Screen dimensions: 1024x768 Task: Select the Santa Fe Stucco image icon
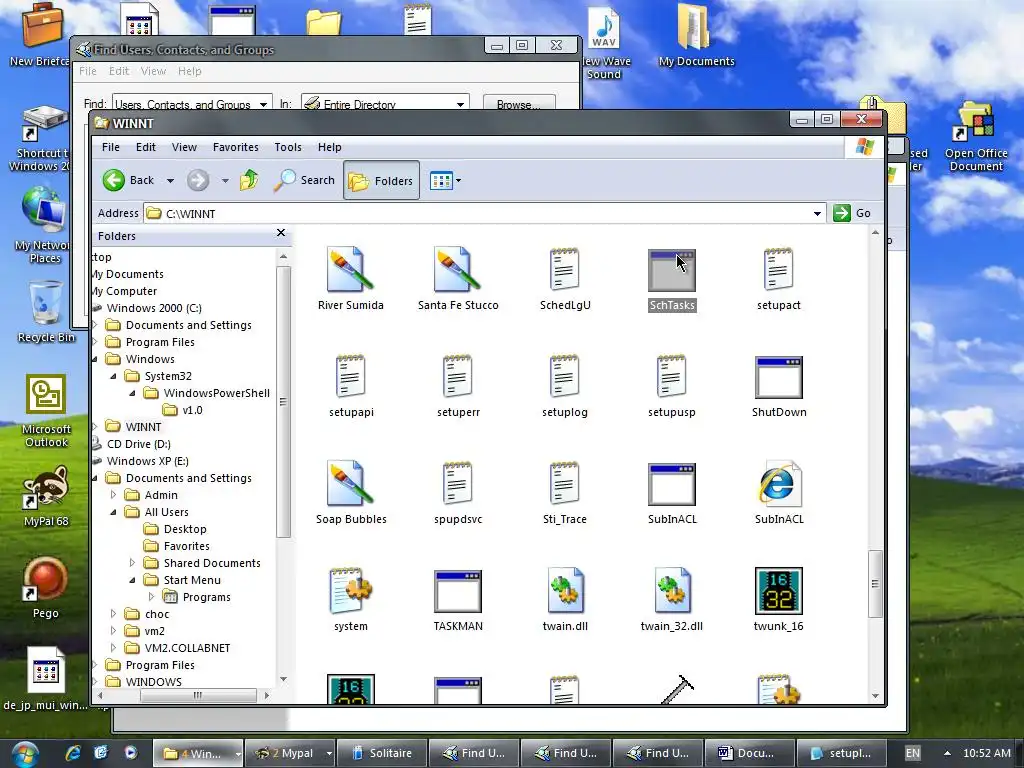(458, 270)
